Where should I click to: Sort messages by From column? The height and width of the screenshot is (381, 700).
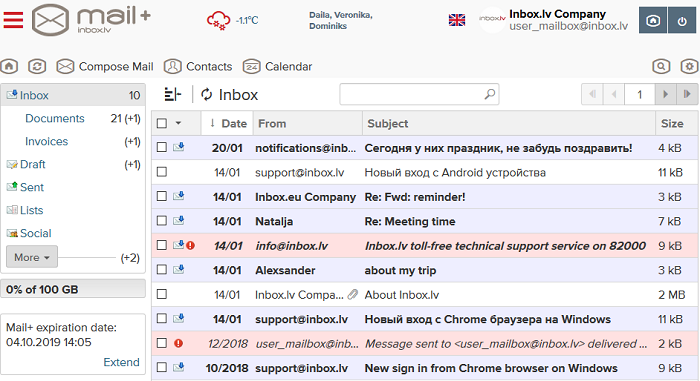[x=308, y=123]
